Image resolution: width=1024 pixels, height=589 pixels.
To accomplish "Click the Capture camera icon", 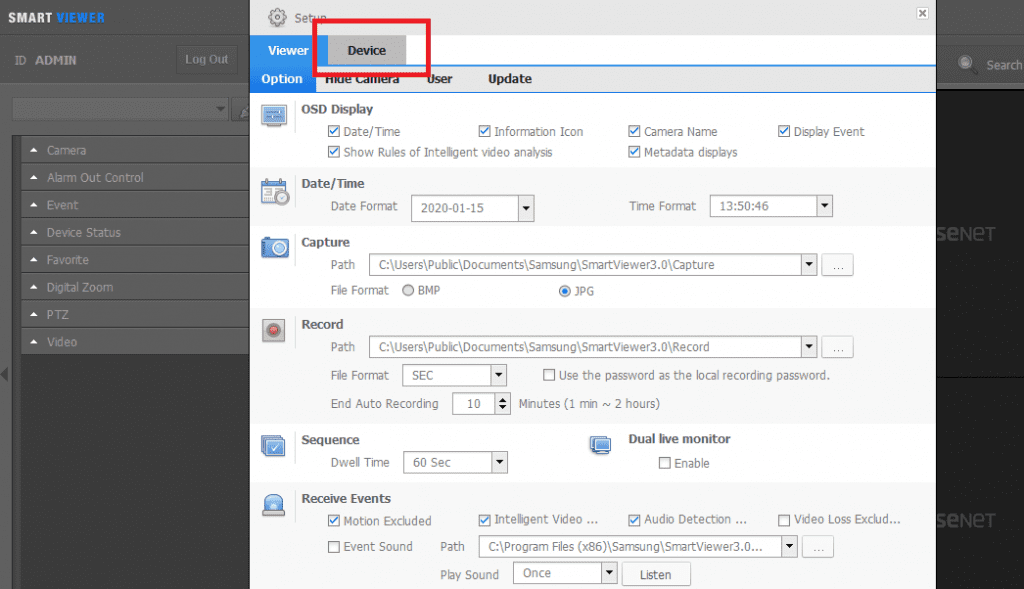I will pyautogui.click(x=274, y=250).
